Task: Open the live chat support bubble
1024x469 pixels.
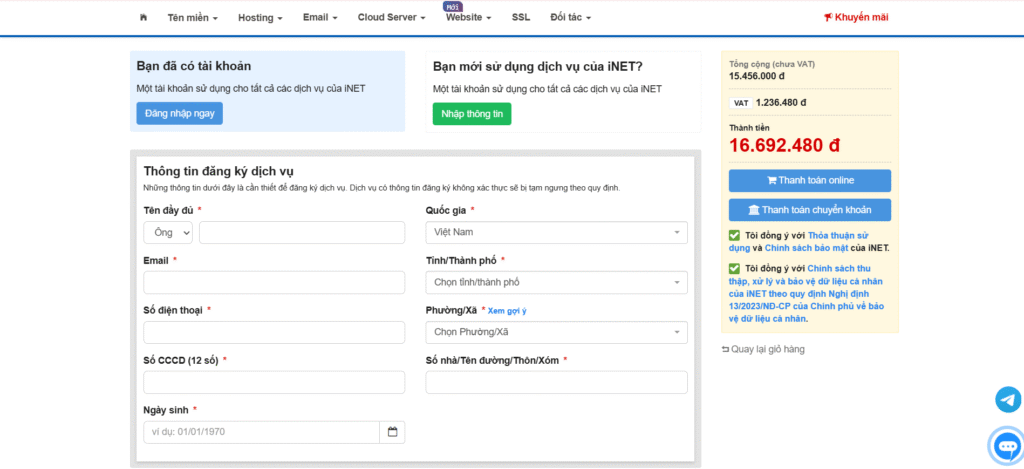Action: 1005,446
